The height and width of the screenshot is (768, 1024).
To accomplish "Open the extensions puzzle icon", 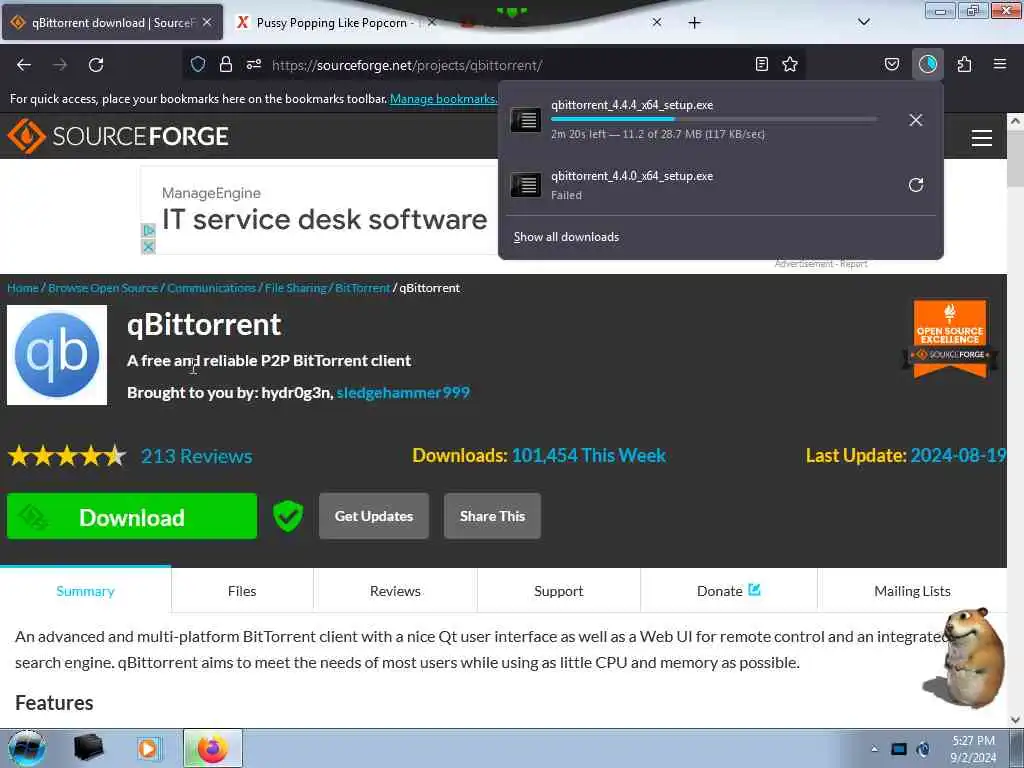I will tap(964, 64).
